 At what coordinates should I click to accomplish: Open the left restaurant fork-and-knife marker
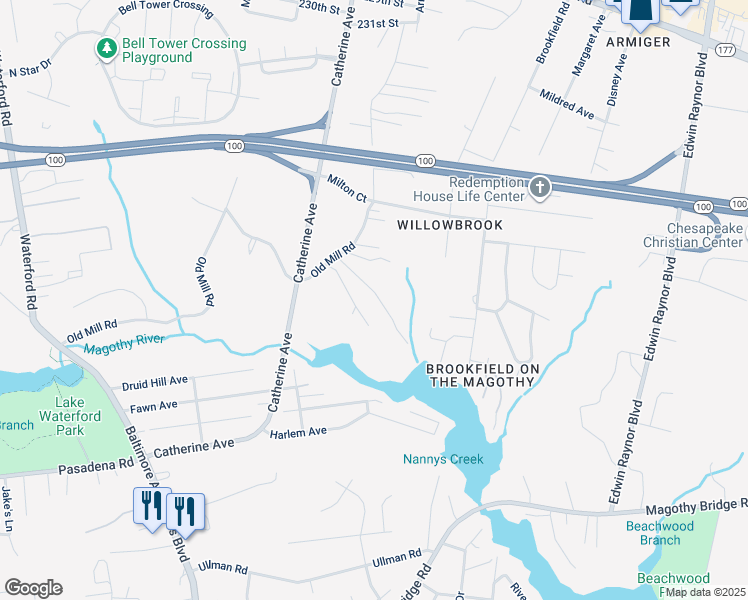pos(152,509)
